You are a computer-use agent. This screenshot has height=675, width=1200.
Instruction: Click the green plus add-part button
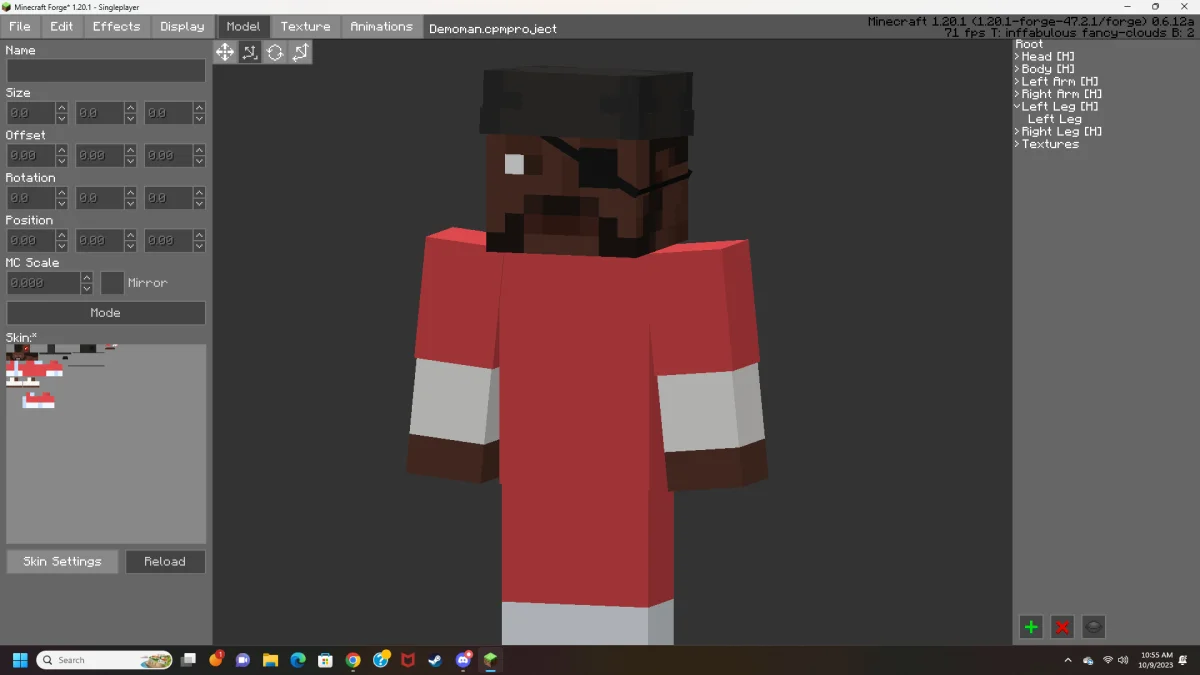[1031, 627]
